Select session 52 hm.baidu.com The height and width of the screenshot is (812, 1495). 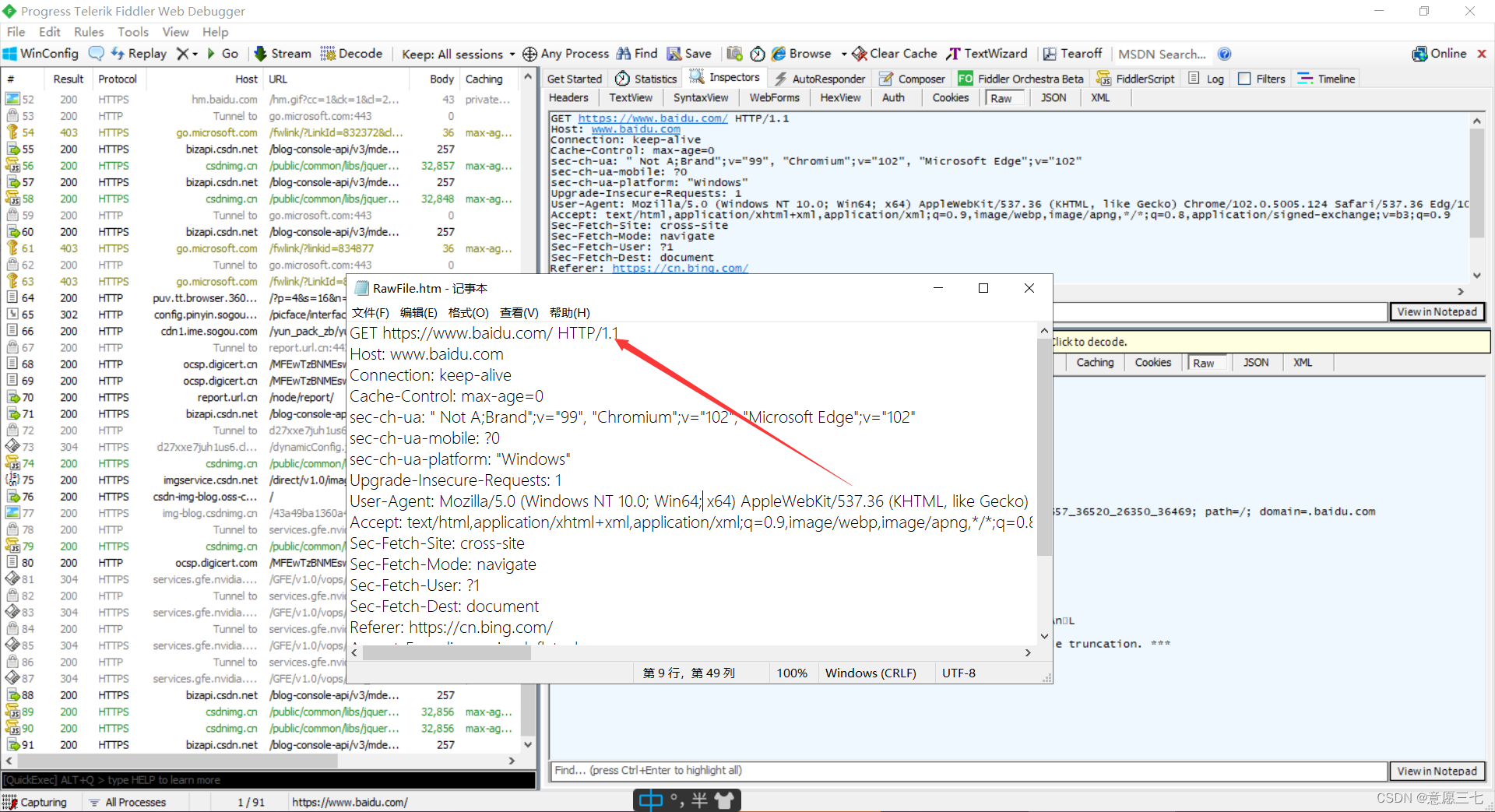[261, 100]
